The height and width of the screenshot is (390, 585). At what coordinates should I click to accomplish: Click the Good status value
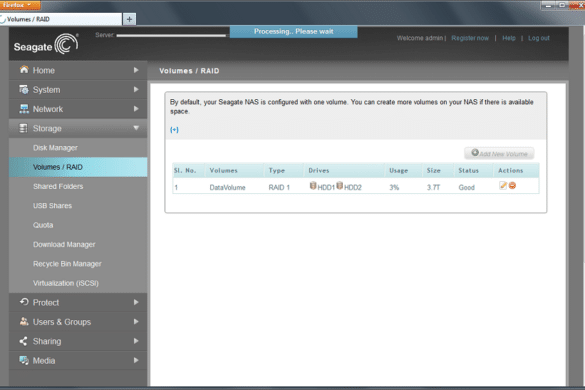[x=466, y=187]
